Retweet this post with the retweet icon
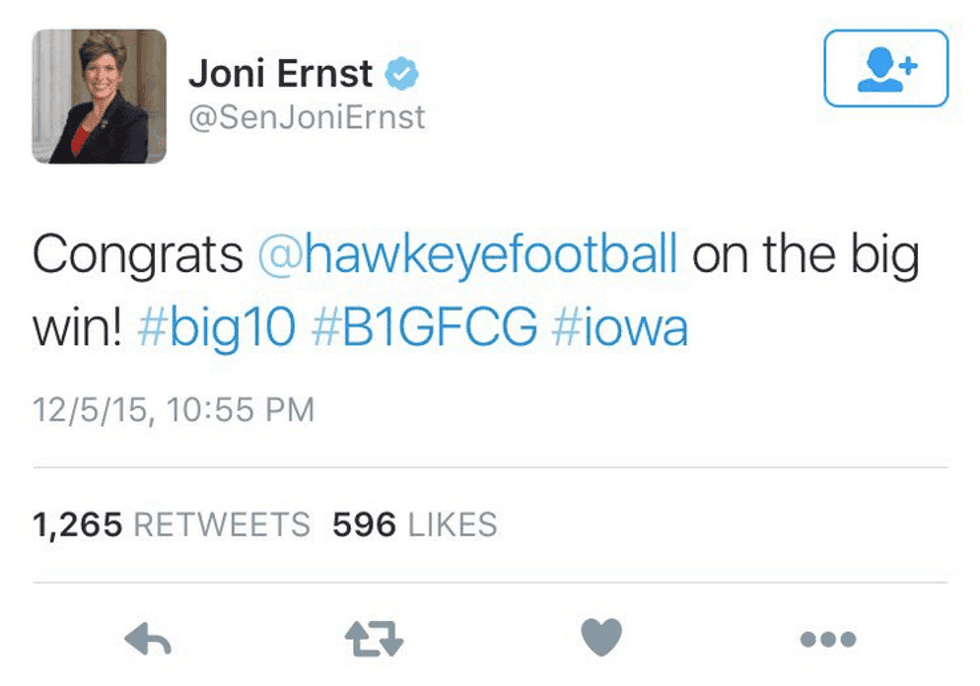 373,637
